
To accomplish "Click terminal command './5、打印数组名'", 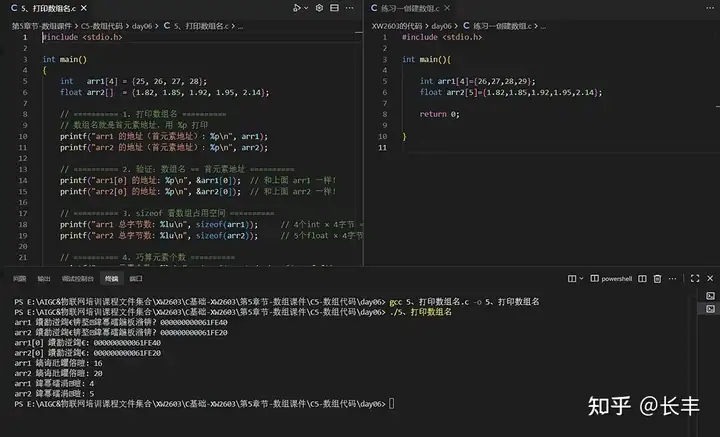I will pyautogui.click(x=420, y=312).
